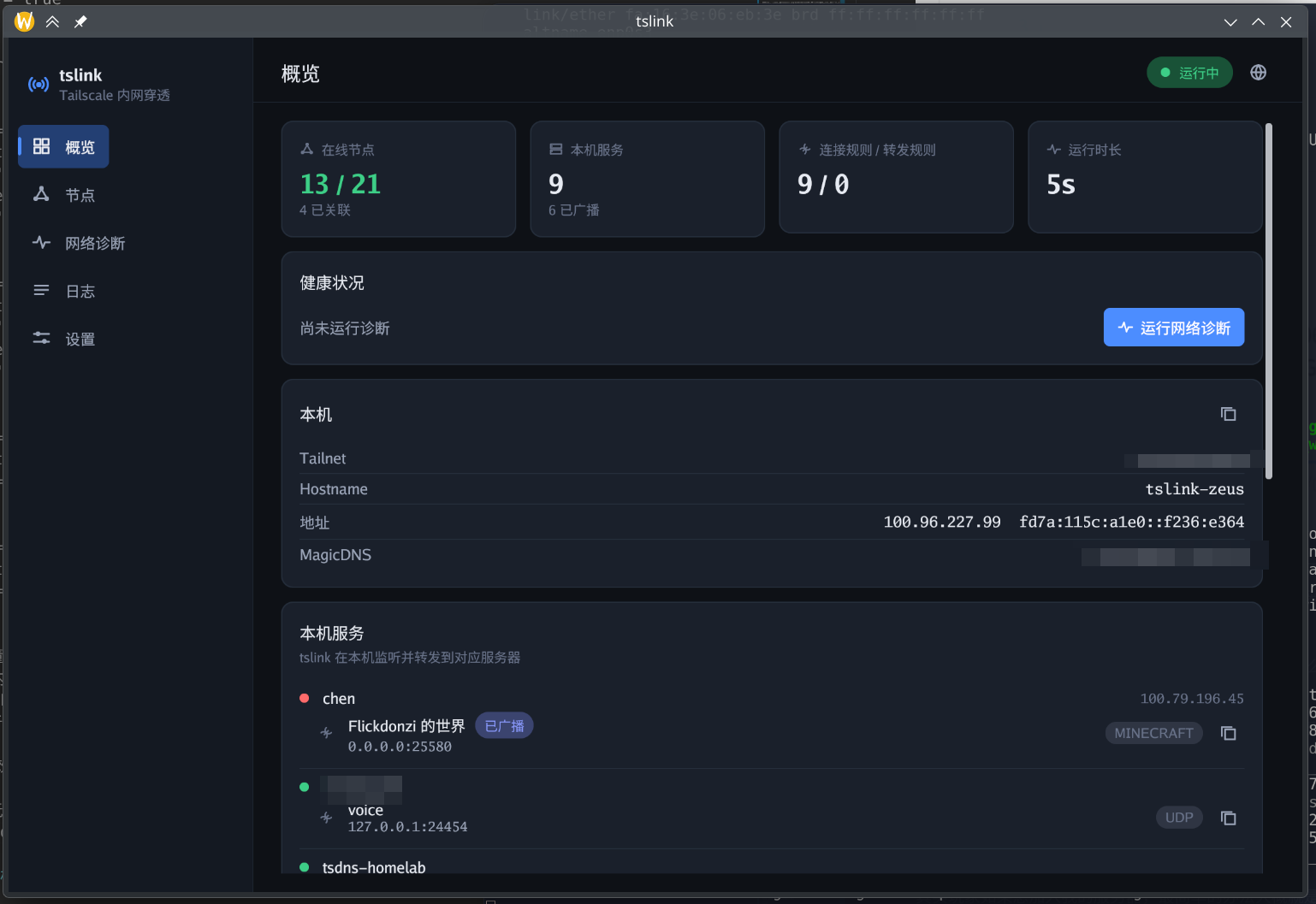Image resolution: width=1316 pixels, height=904 pixels.
Task: Click the 节点 topology icon in sidebar
Action: 41,194
